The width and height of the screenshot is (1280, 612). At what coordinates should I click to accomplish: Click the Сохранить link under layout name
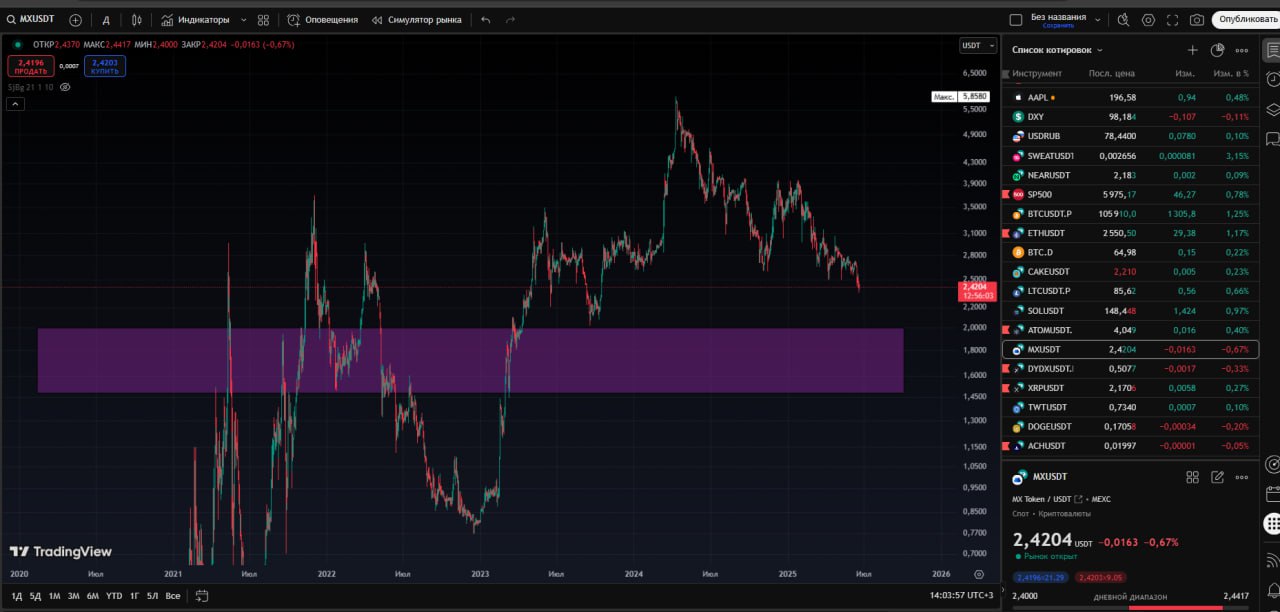[1058, 25]
